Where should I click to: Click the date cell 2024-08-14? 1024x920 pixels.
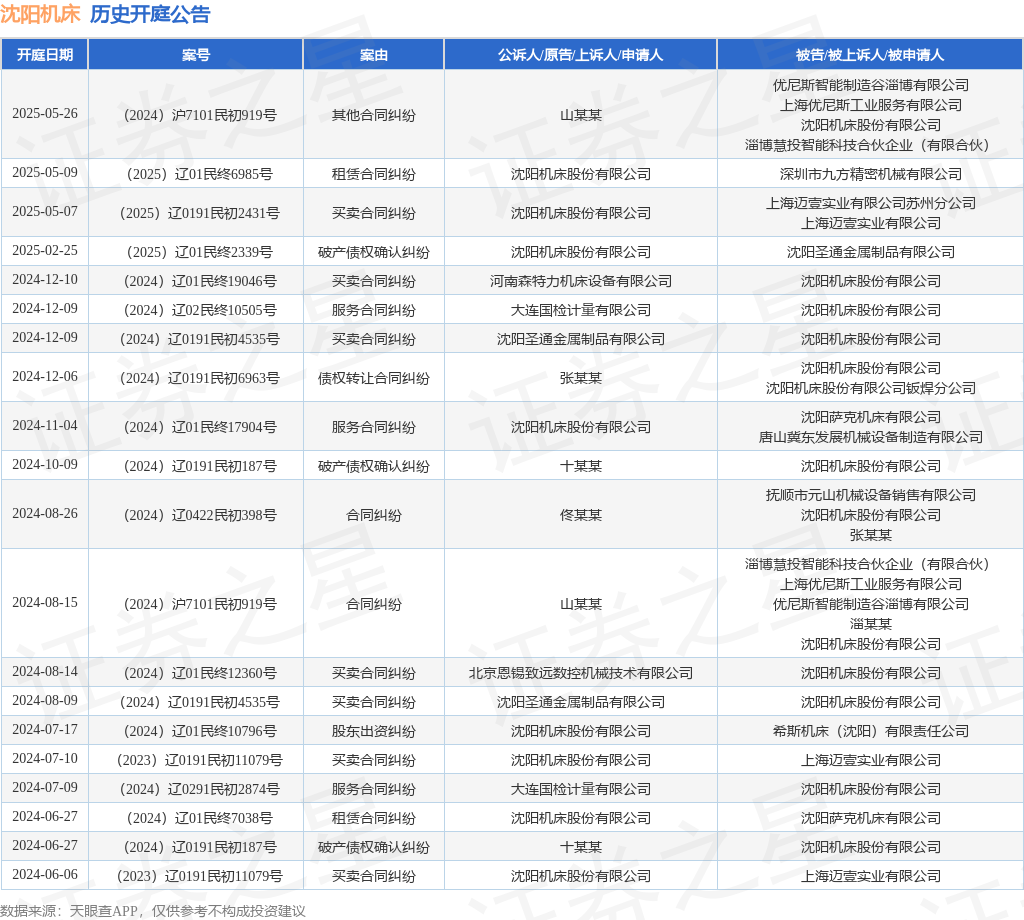coord(44,671)
